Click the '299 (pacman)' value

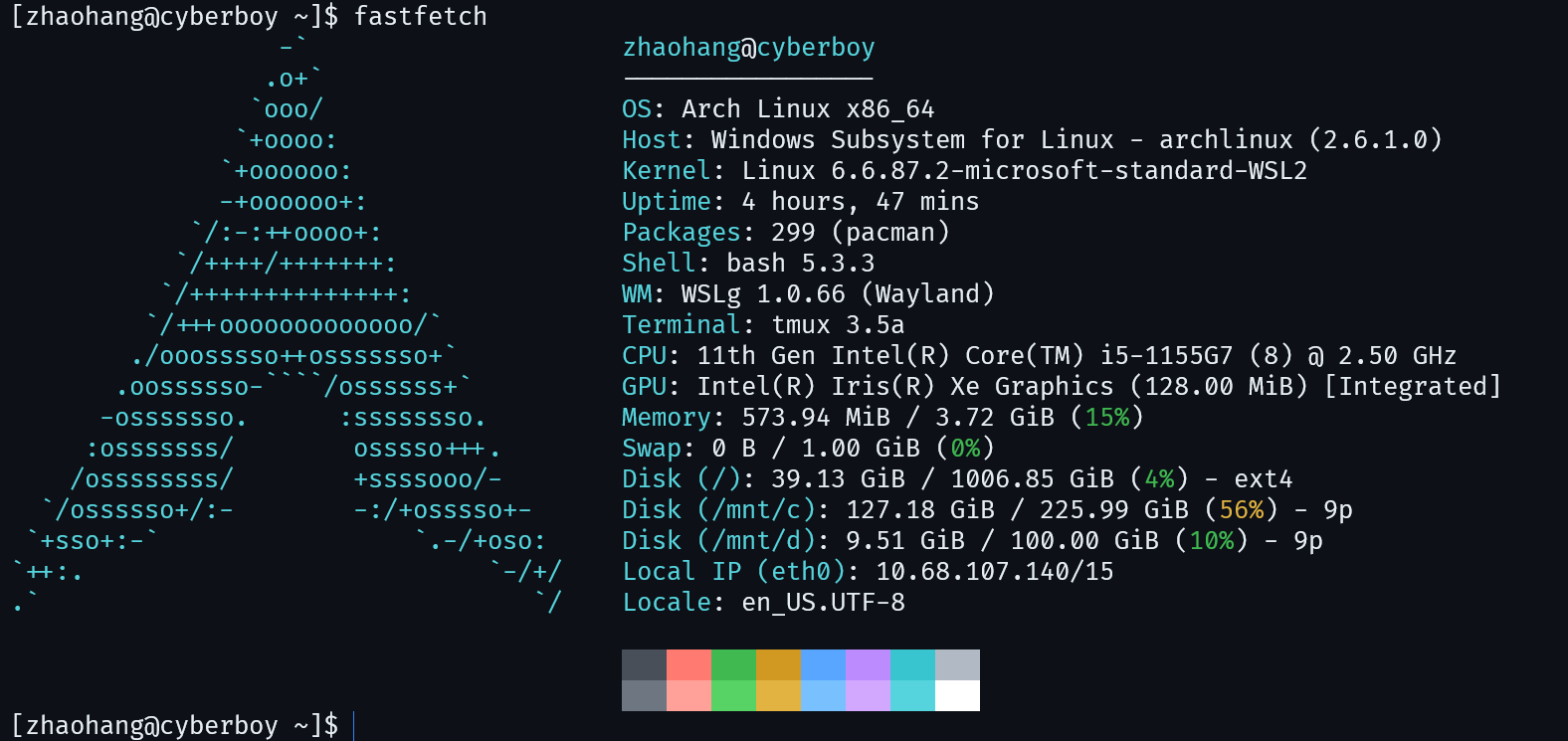[x=860, y=233]
